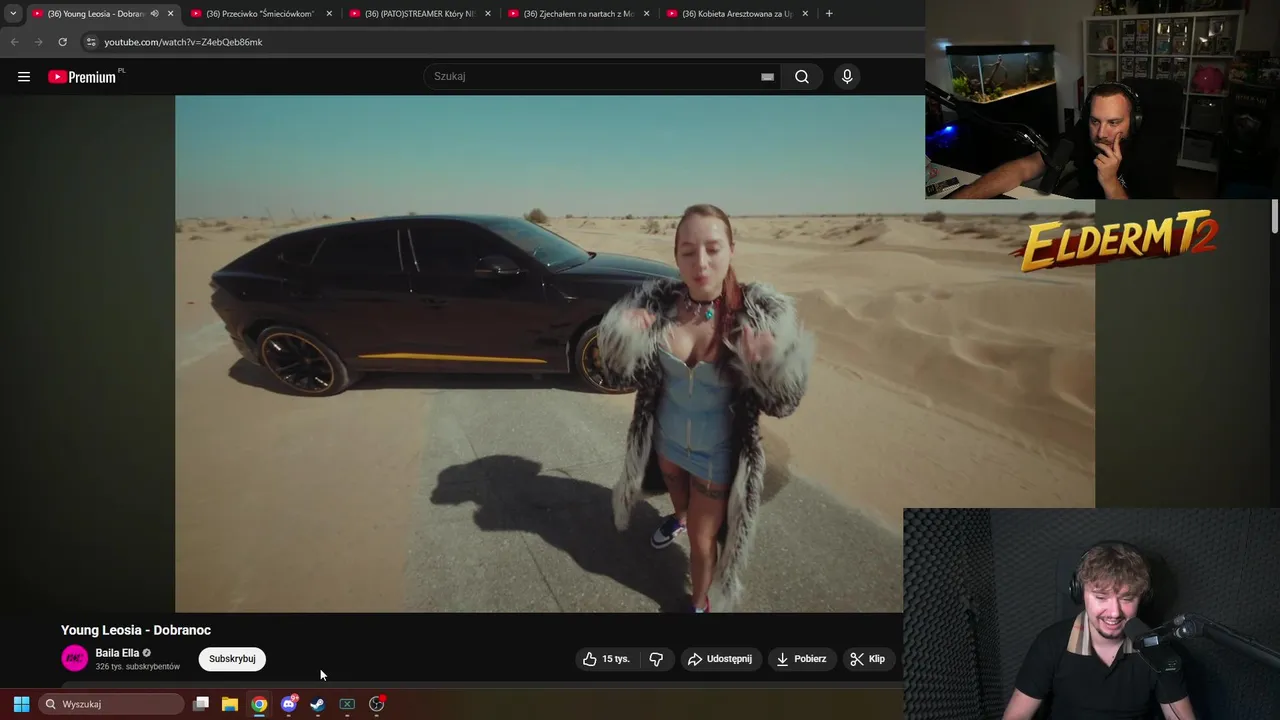
Task: Open File Explorer from taskbar
Action: (x=230, y=704)
